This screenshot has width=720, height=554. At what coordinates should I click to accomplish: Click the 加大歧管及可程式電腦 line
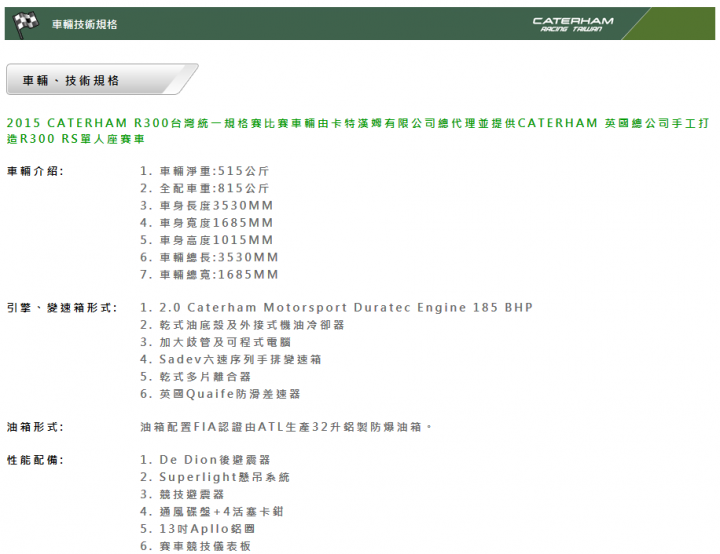[x=215, y=342]
